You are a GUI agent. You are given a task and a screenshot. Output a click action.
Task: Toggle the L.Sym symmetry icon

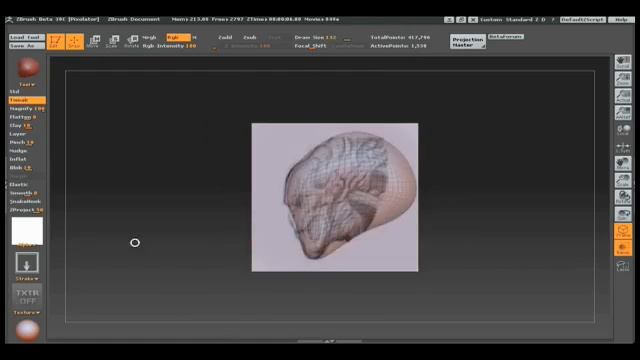tap(623, 147)
